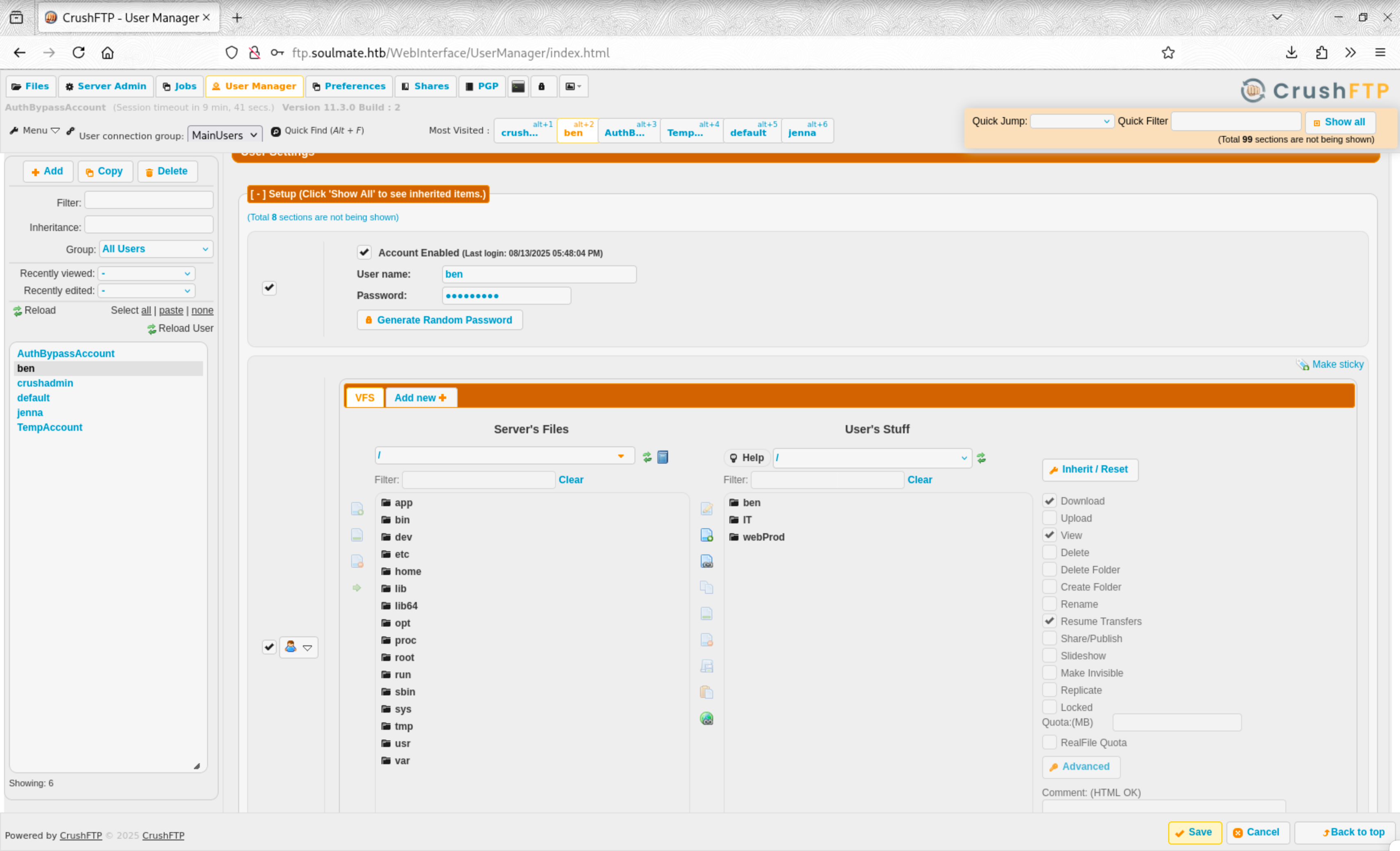Select the crushadmin user in list

coord(45,383)
